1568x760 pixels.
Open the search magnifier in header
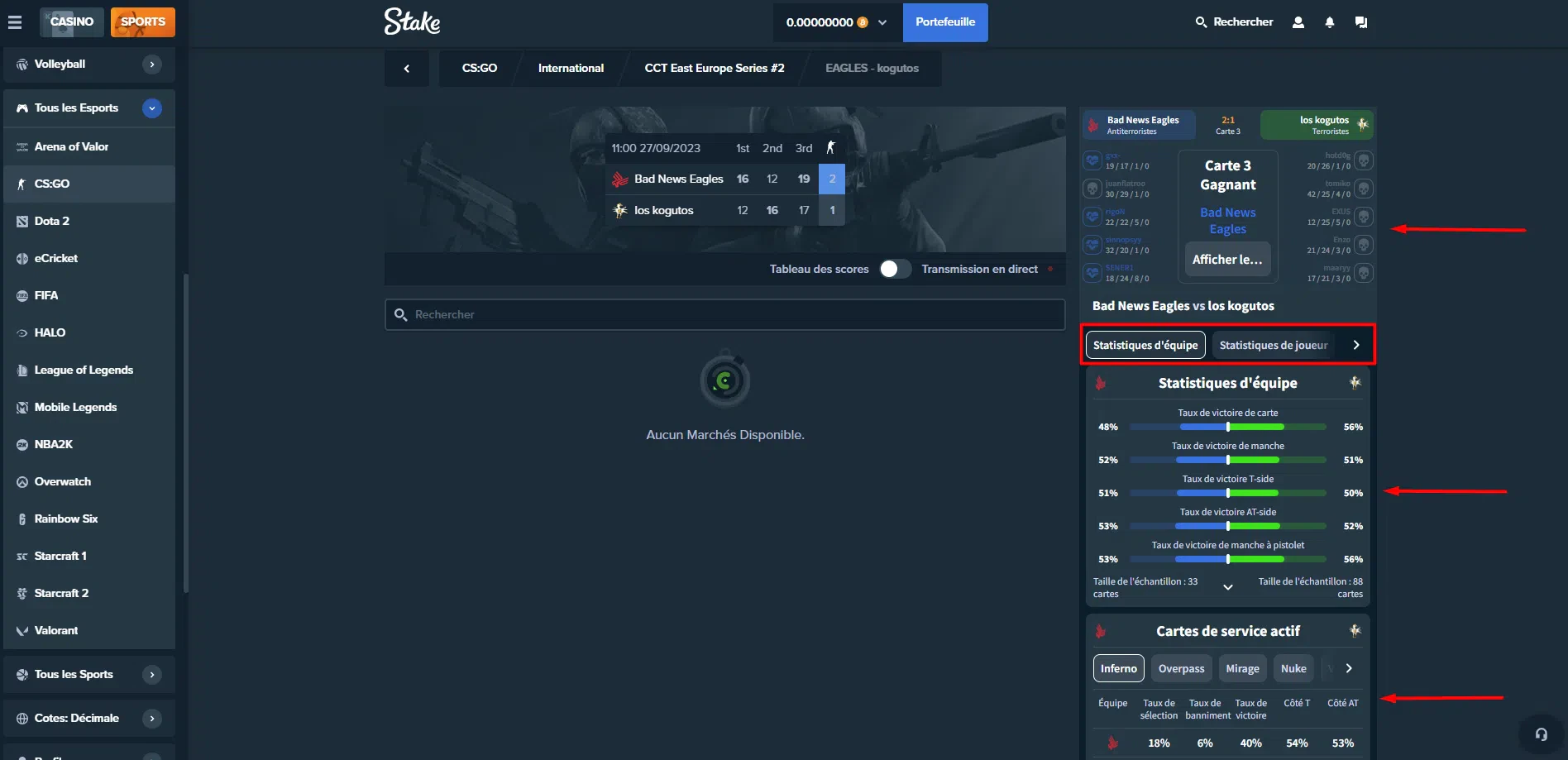tap(1201, 22)
